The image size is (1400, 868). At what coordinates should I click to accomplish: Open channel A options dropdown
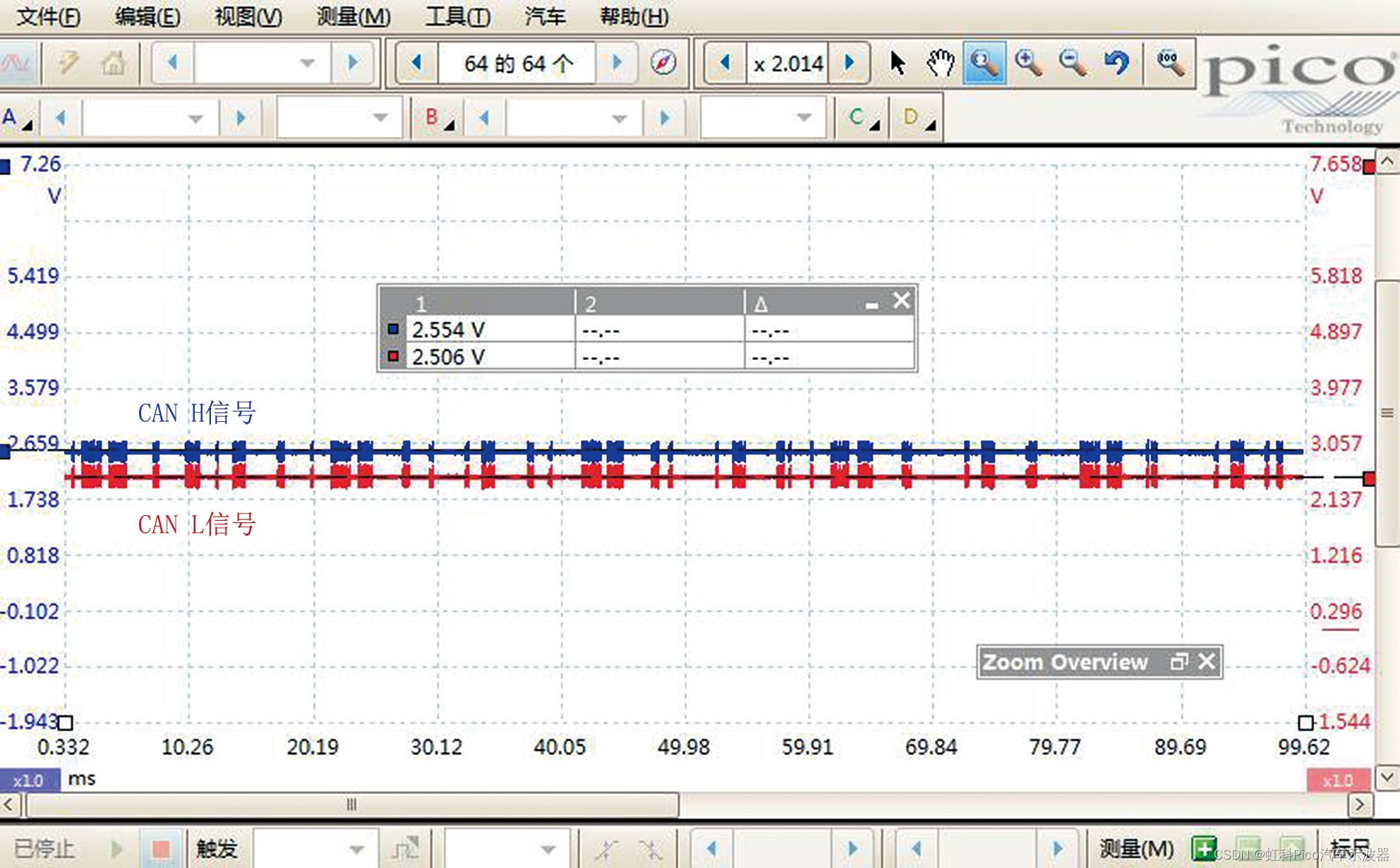(16, 118)
